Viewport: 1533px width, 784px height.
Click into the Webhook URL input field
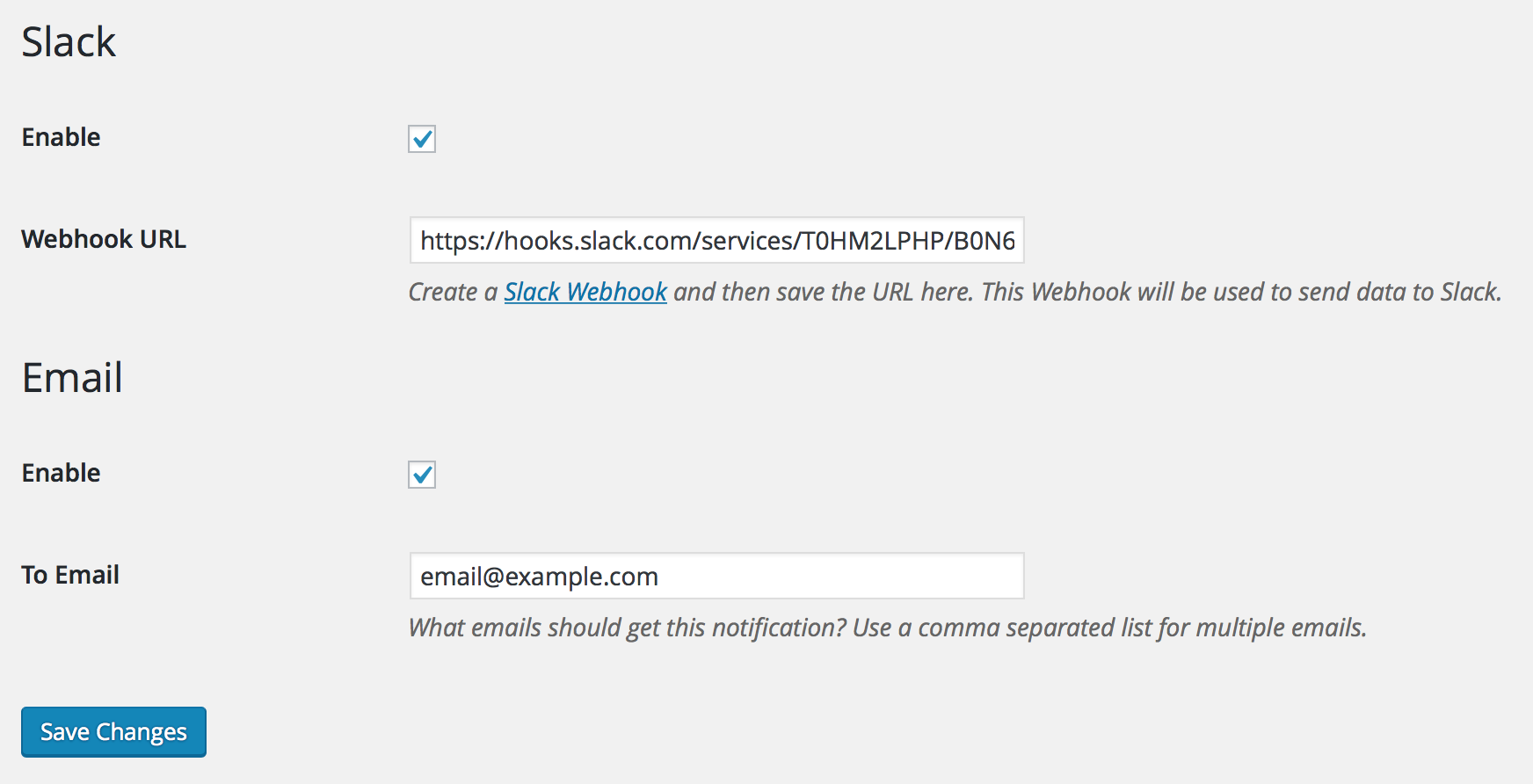(717, 240)
